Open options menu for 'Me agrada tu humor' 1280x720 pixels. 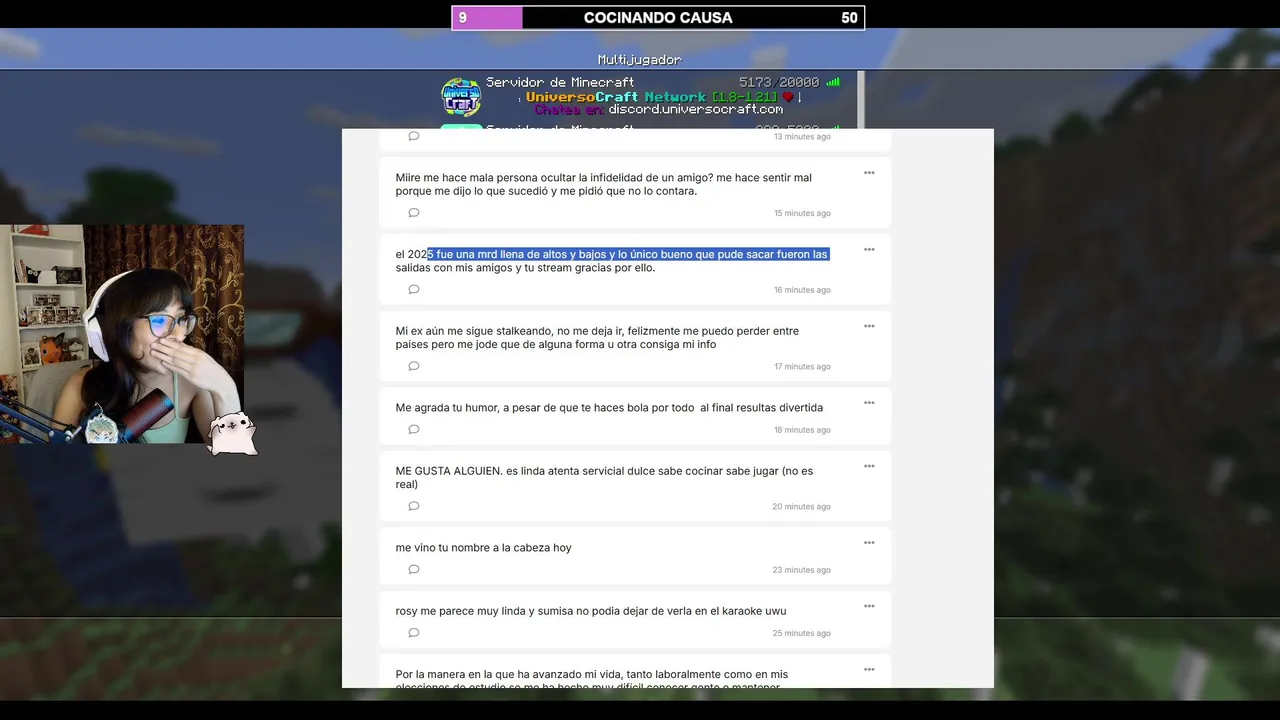[869, 403]
